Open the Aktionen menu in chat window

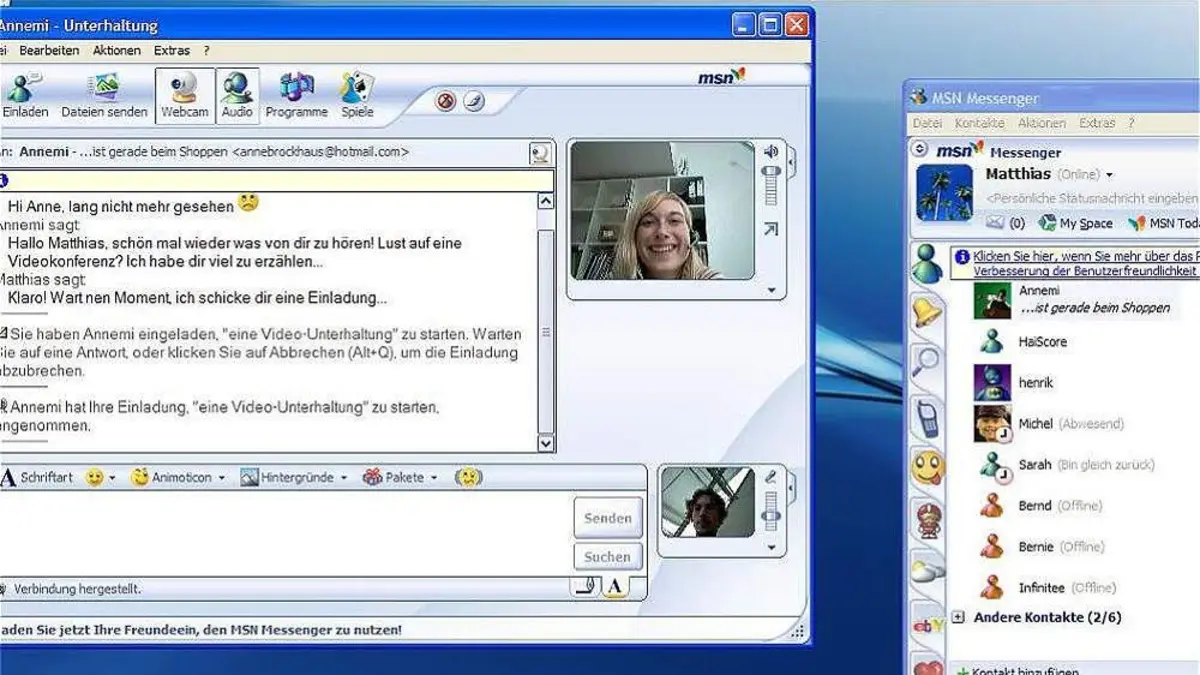[x=117, y=50]
